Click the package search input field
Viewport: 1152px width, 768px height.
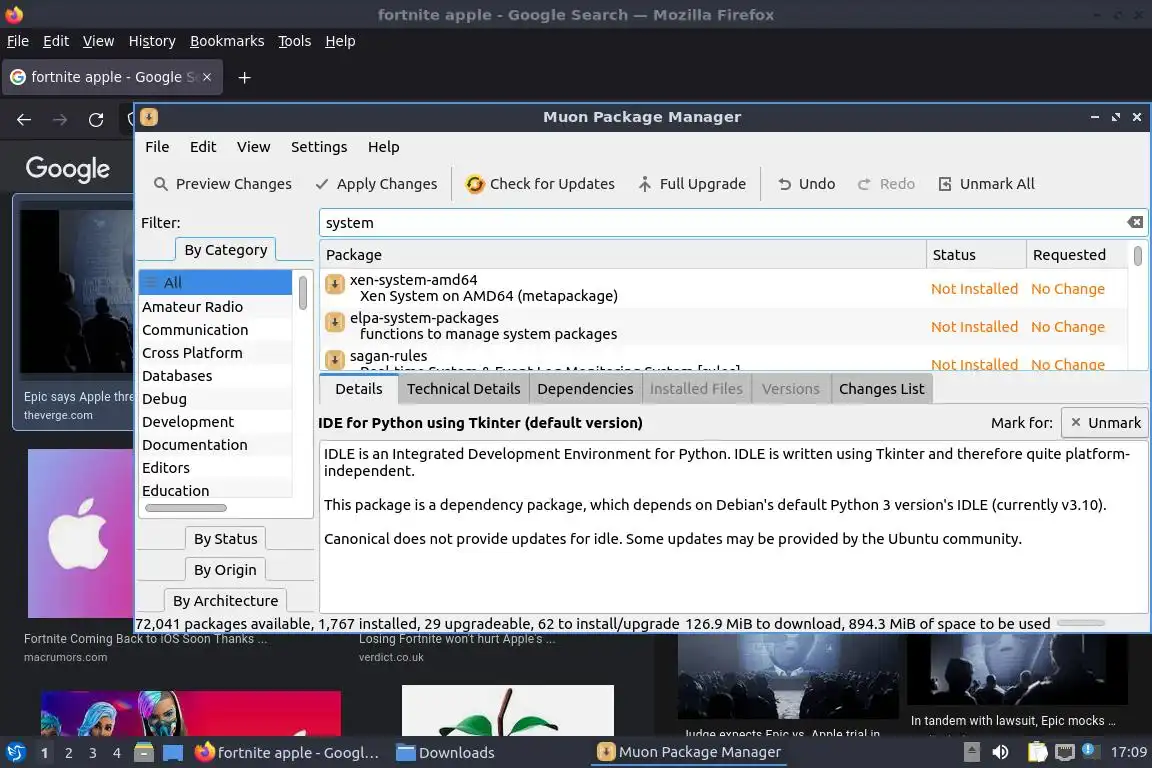[x=724, y=223]
